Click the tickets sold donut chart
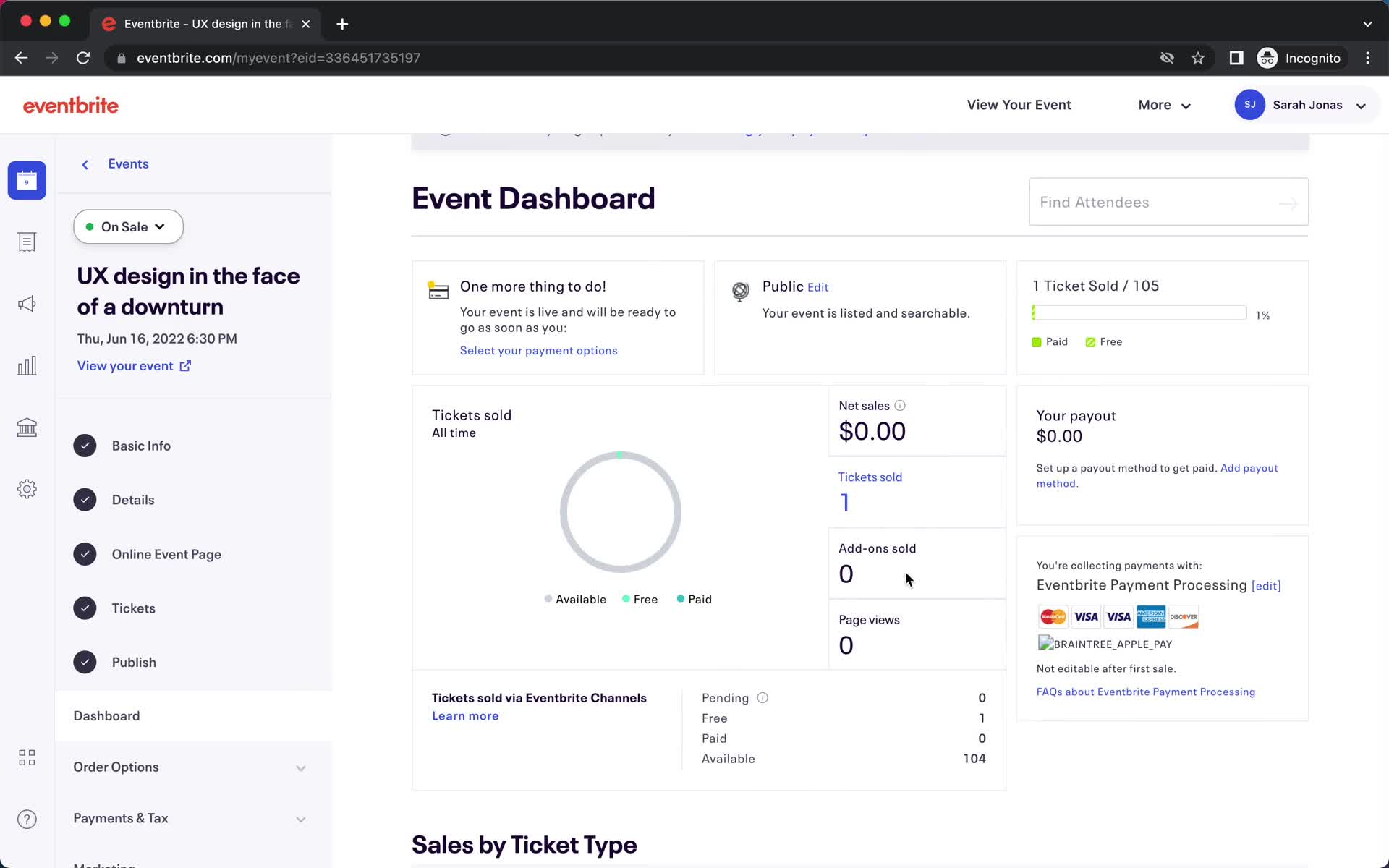1389x868 pixels. [x=620, y=512]
